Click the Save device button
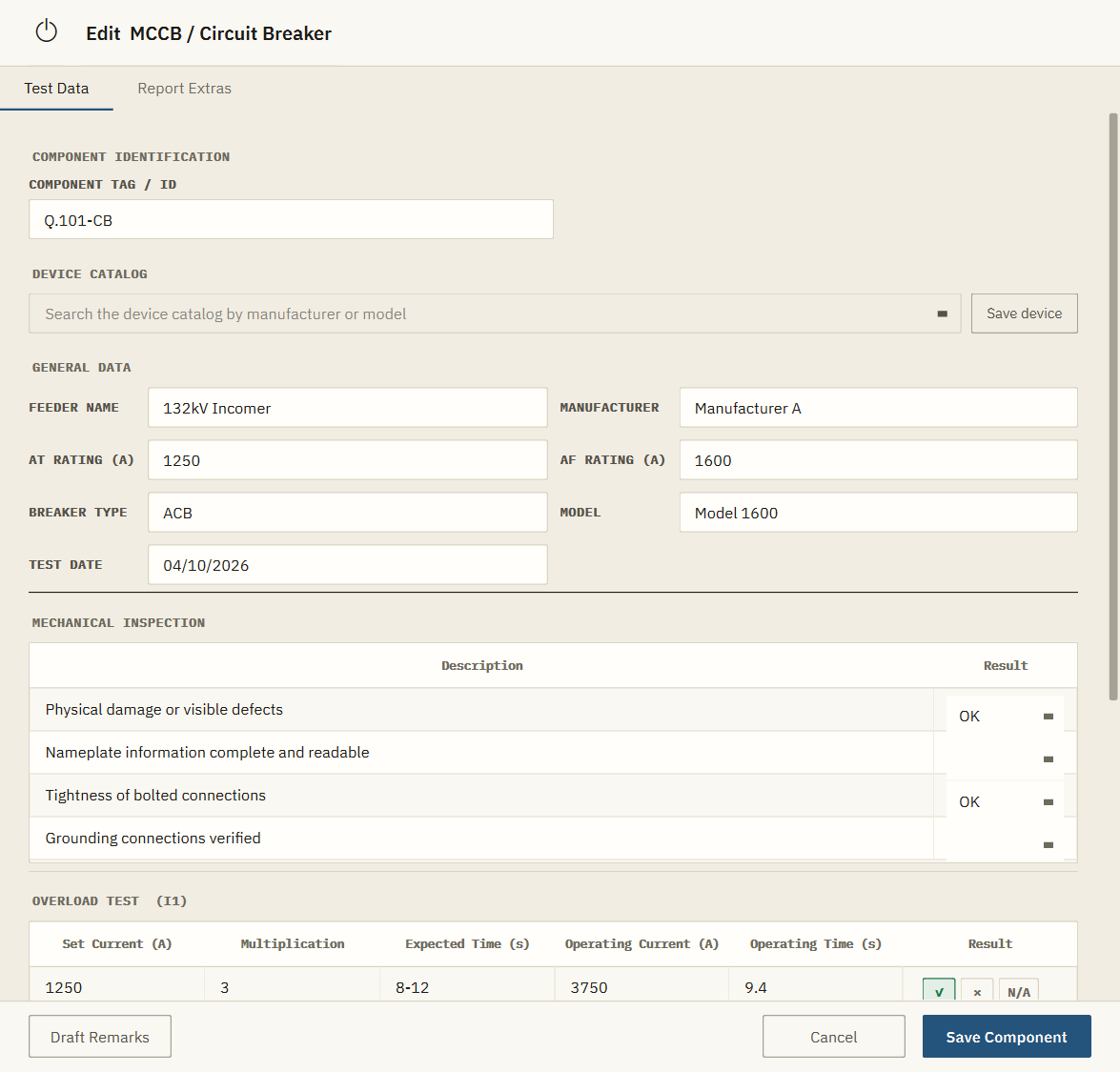The height and width of the screenshot is (1072, 1120). (1025, 314)
